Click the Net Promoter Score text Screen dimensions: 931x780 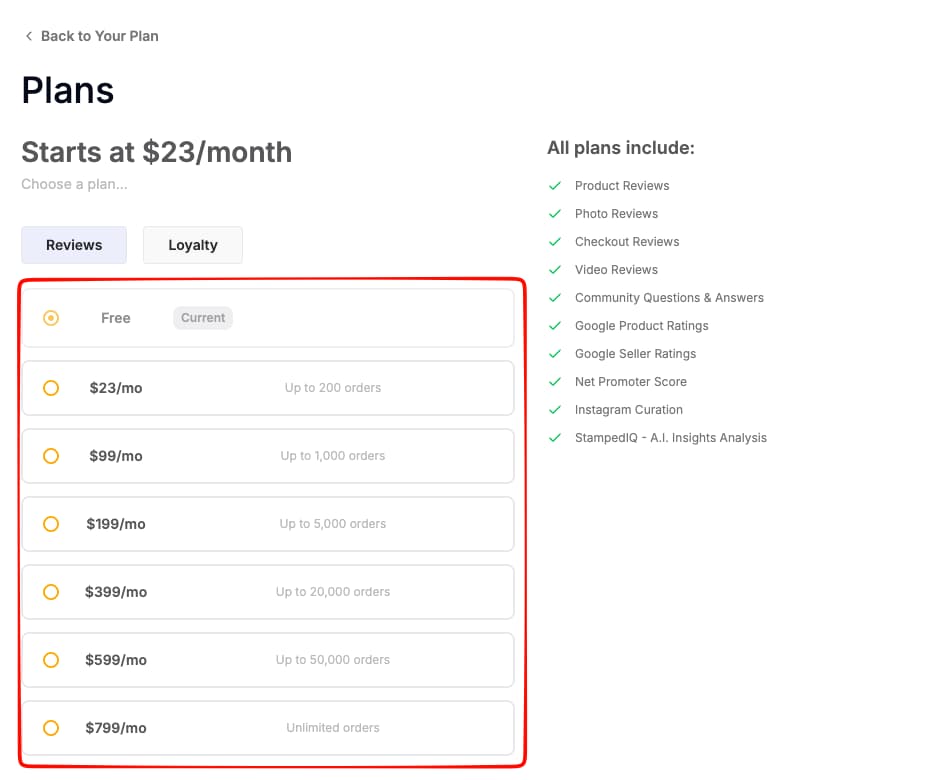631,382
